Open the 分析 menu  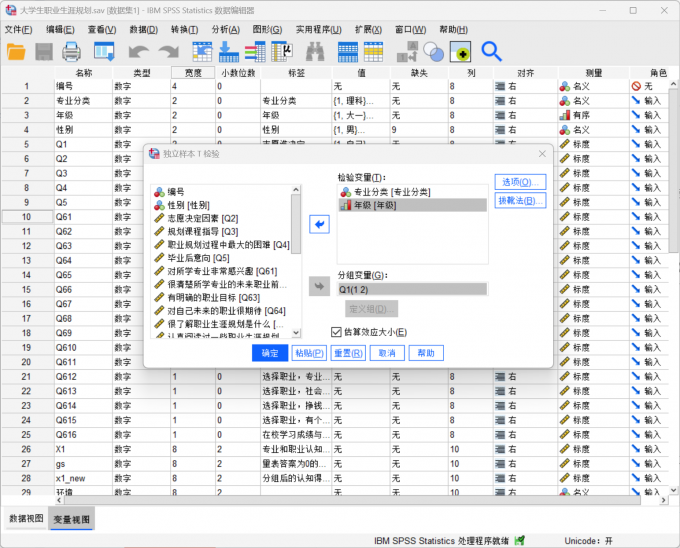226,29
